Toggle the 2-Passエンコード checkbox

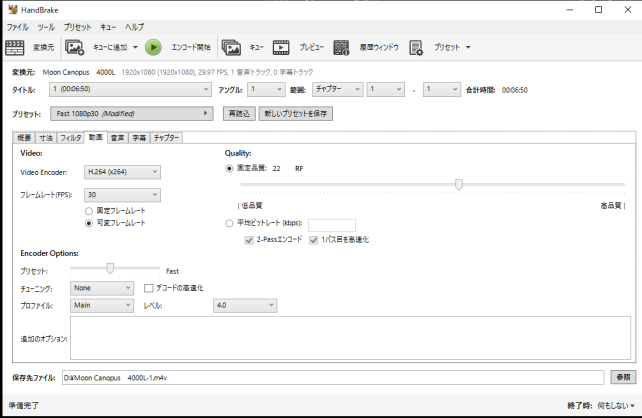(249, 240)
